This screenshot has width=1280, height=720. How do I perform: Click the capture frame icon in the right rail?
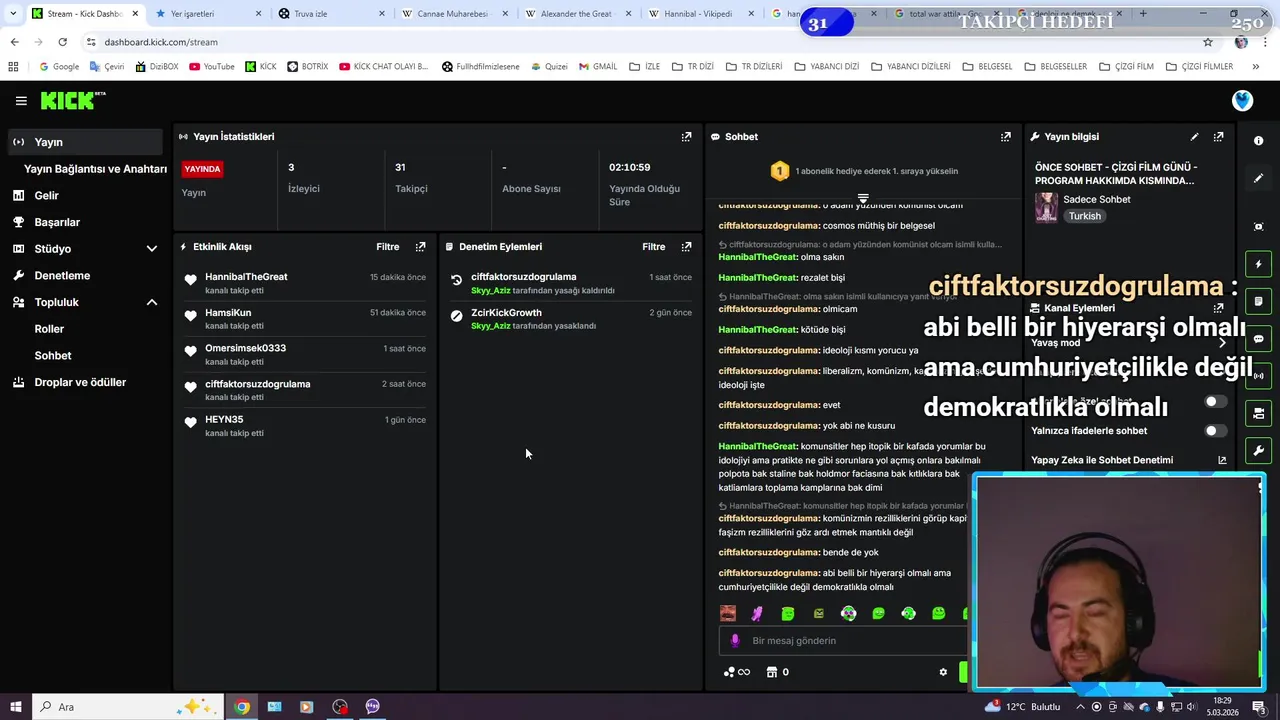(x=1258, y=227)
